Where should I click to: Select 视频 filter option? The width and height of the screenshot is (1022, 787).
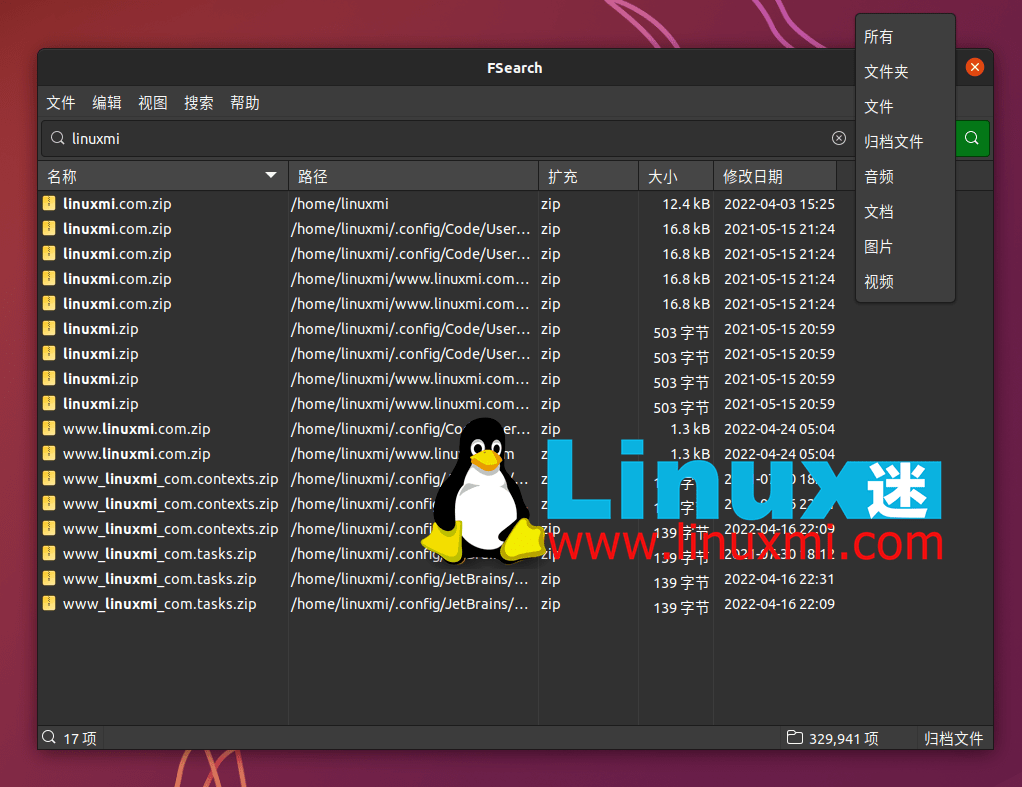pyautogui.click(x=905, y=282)
